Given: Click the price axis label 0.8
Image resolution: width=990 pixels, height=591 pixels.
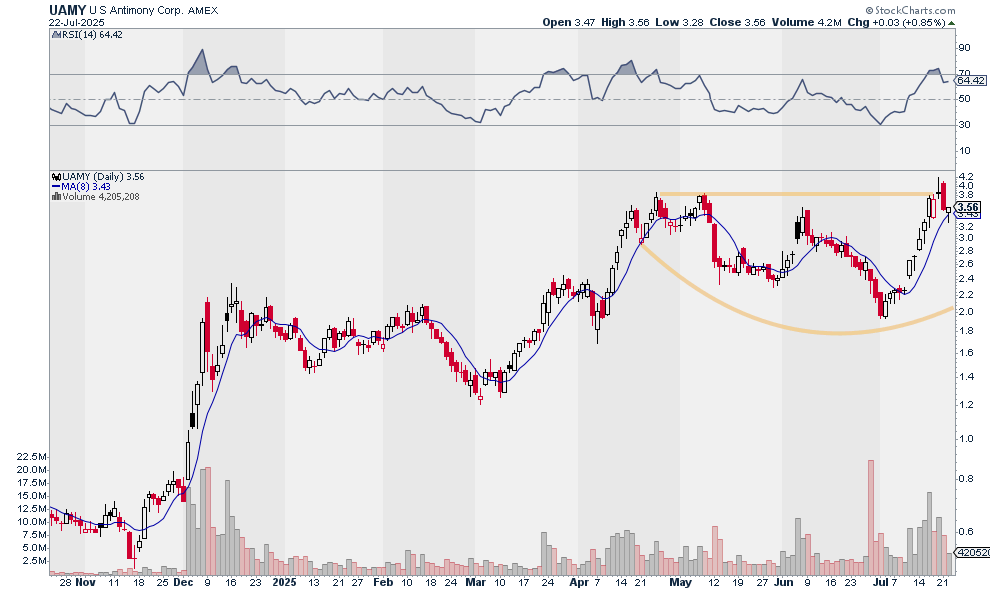Looking at the screenshot, I should point(965,479).
